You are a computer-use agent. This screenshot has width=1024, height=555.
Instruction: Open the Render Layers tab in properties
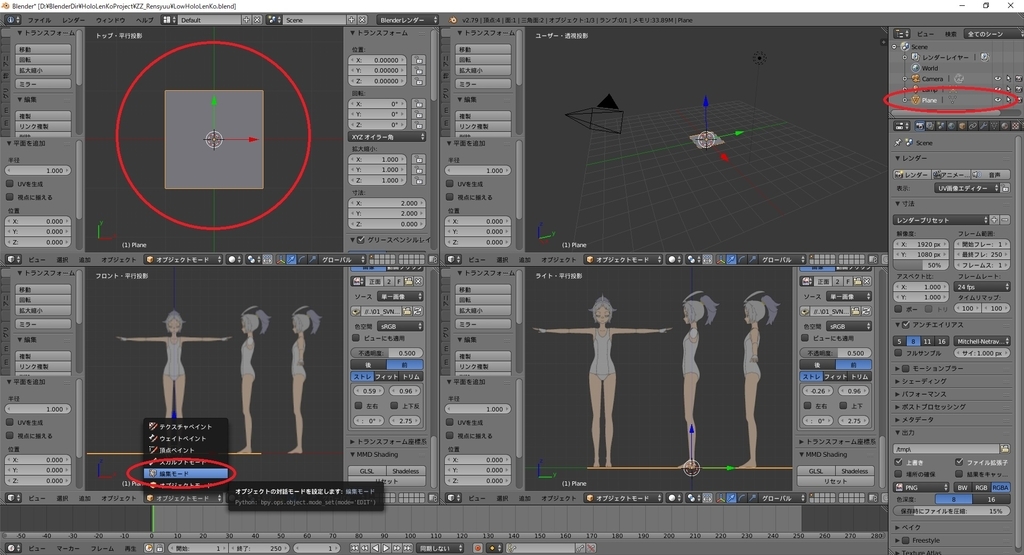(930, 125)
